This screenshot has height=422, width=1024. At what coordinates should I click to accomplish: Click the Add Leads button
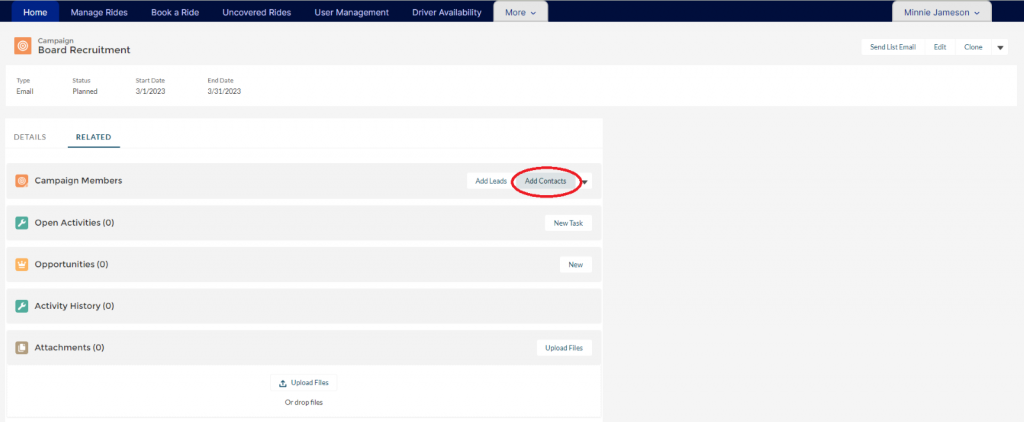(x=490, y=181)
